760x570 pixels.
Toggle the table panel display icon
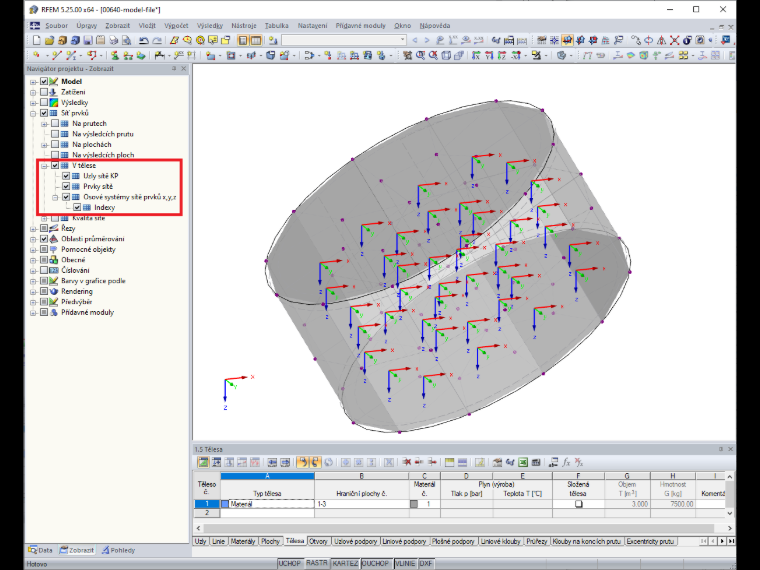[x=255, y=40]
